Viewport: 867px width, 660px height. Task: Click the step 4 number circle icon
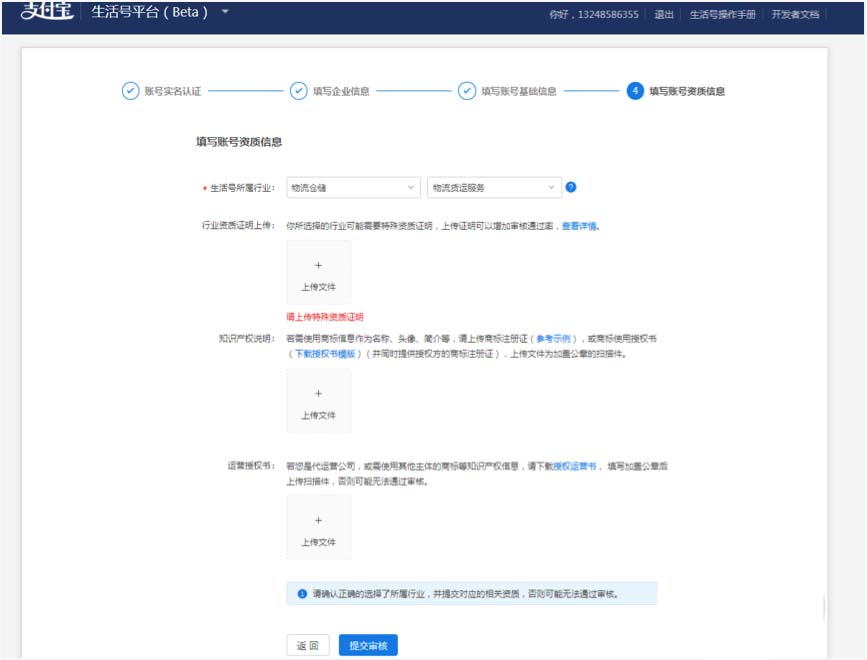click(x=635, y=91)
